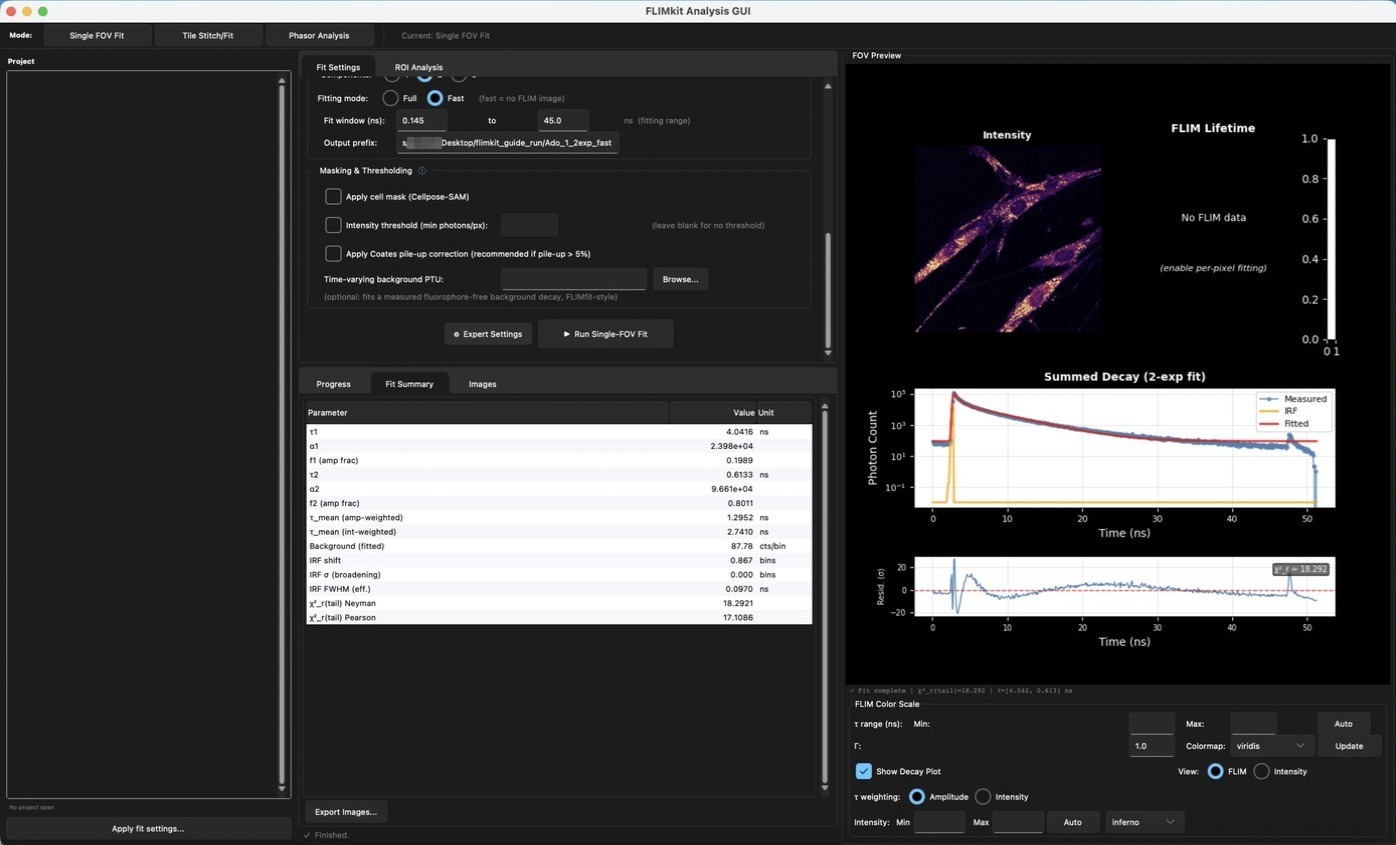Viewport: 1396px width, 845px height.
Task: Click the up arrow of the Fit Settings scrollbar
Action: 827,86
